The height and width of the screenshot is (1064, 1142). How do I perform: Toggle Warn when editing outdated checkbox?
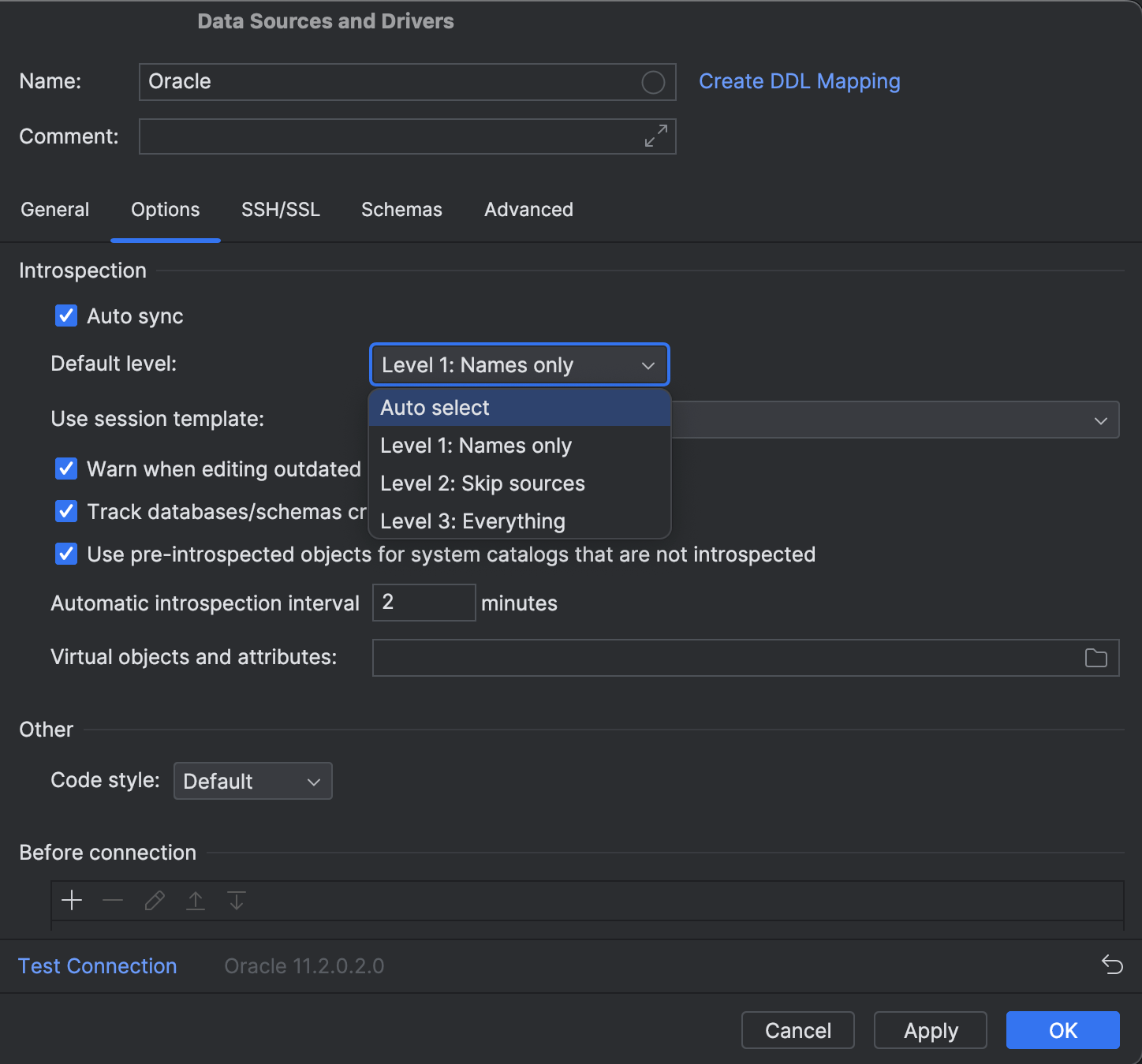(x=66, y=469)
